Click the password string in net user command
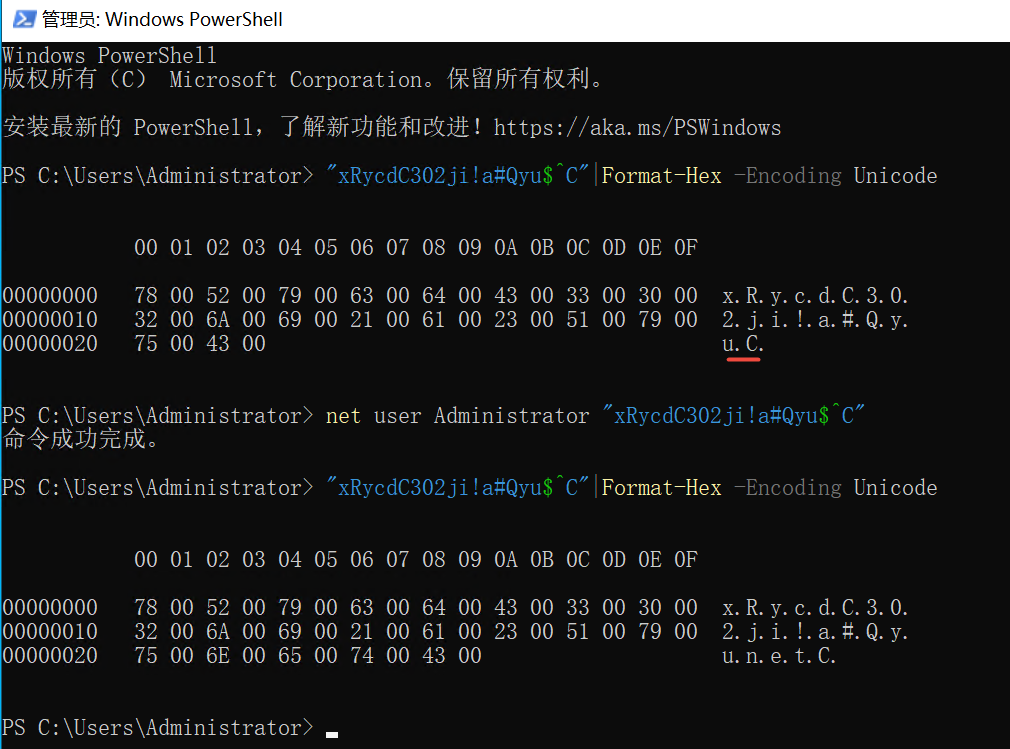 [733, 416]
